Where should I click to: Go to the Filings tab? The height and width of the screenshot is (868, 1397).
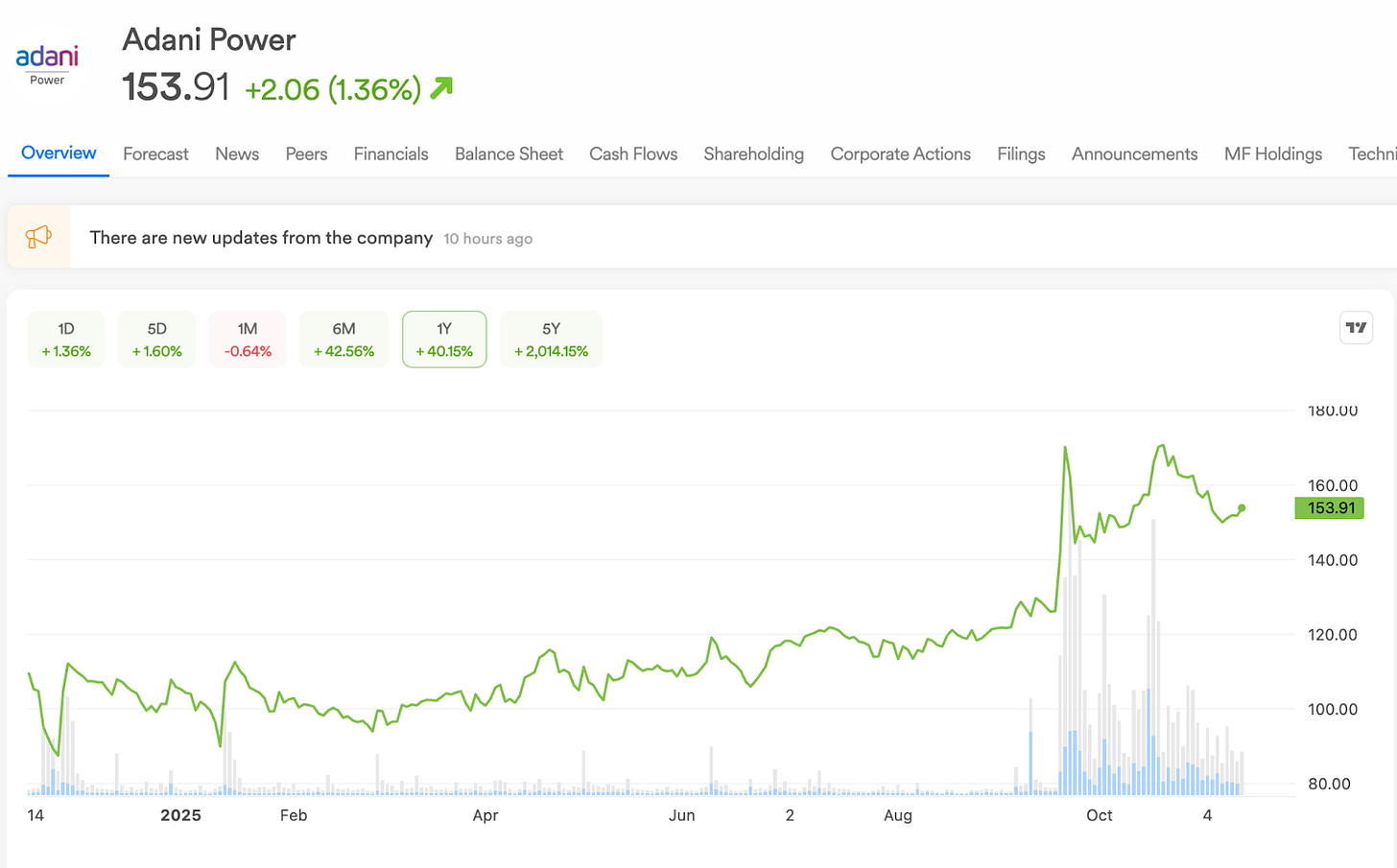(1021, 154)
